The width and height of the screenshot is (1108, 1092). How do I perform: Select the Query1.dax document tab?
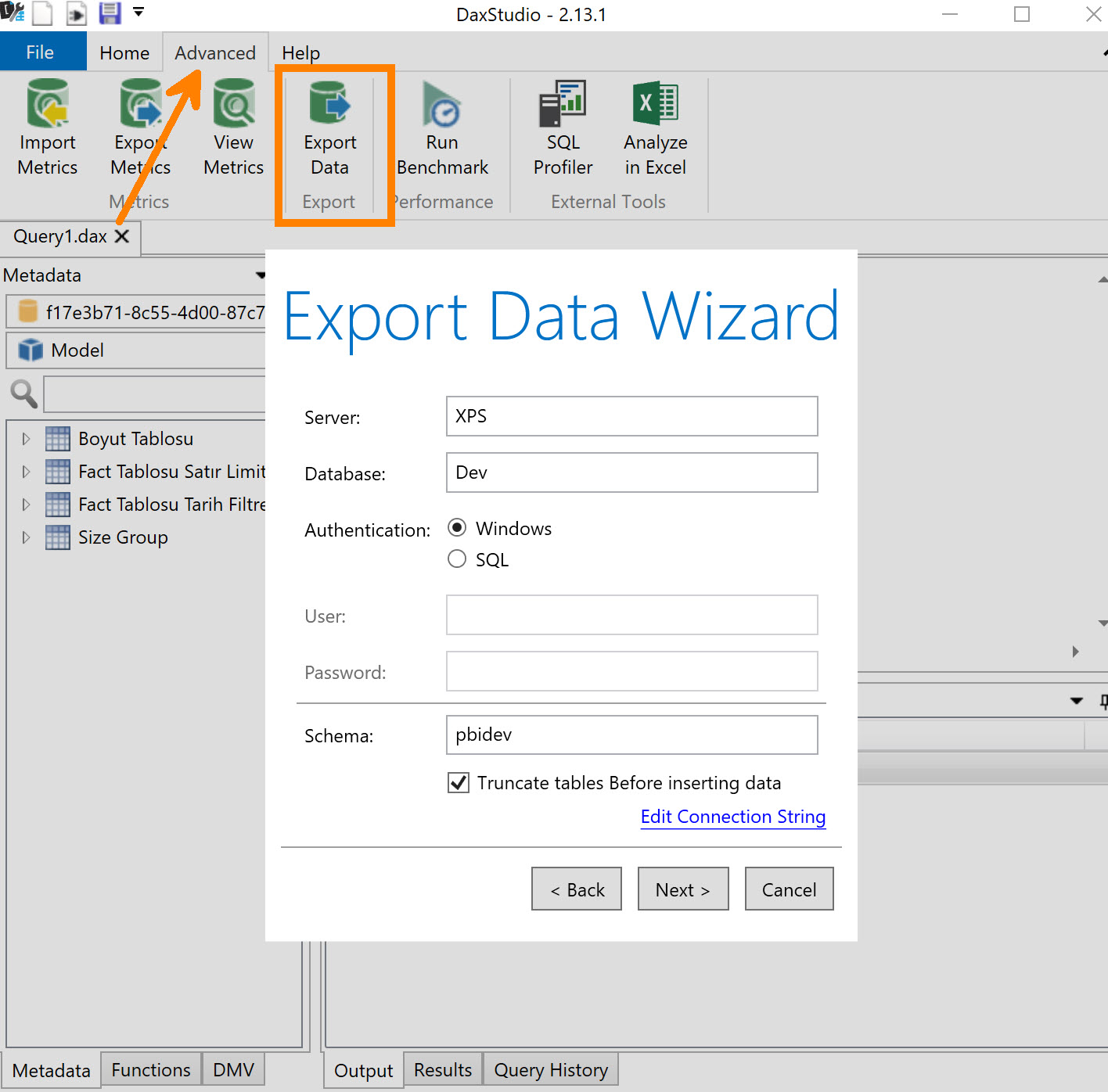[60, 236]
